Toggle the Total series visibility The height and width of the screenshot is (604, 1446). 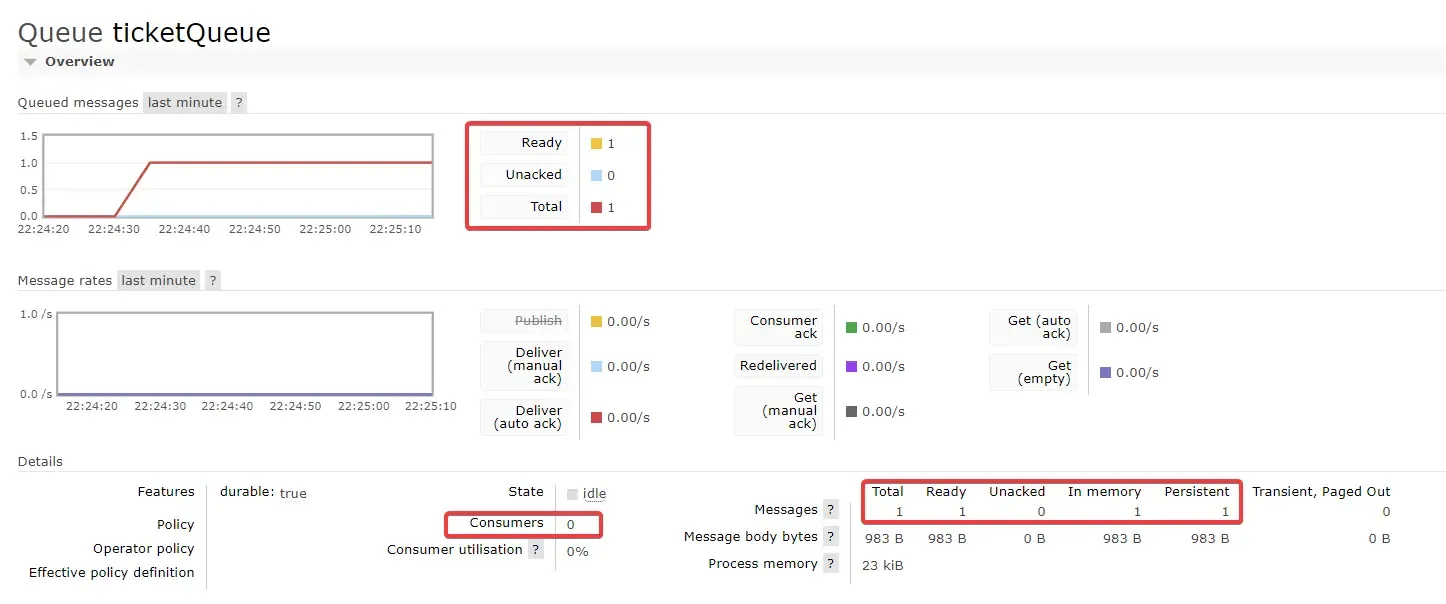522,206
